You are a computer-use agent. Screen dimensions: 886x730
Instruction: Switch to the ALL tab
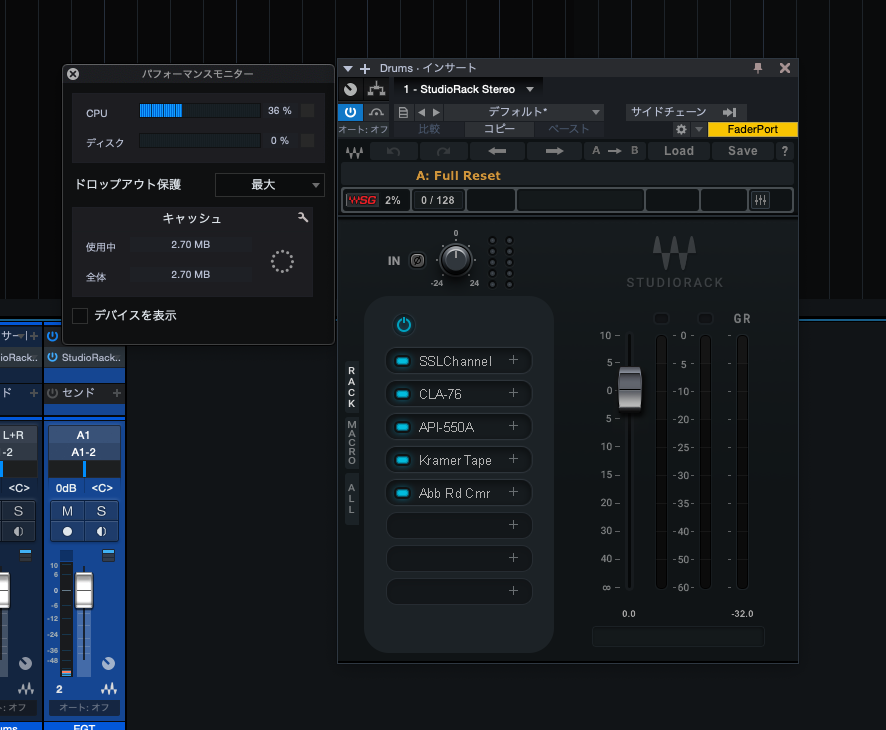[351, 498]
